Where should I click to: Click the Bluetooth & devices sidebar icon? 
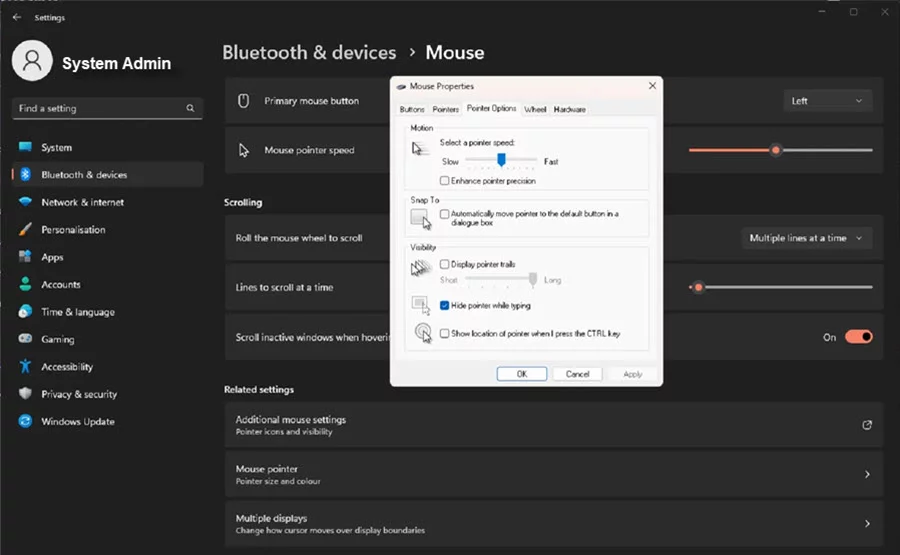click(25, 174)
